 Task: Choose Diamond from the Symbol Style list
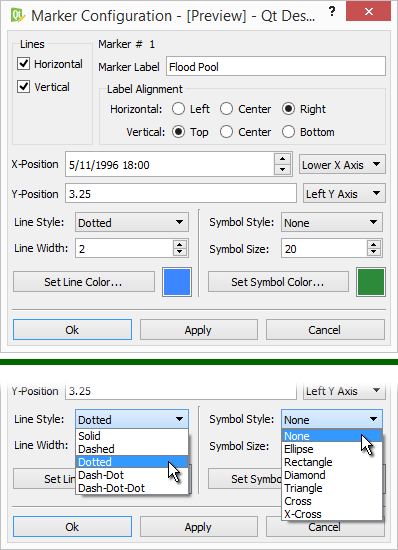click(x=332, y=475)
